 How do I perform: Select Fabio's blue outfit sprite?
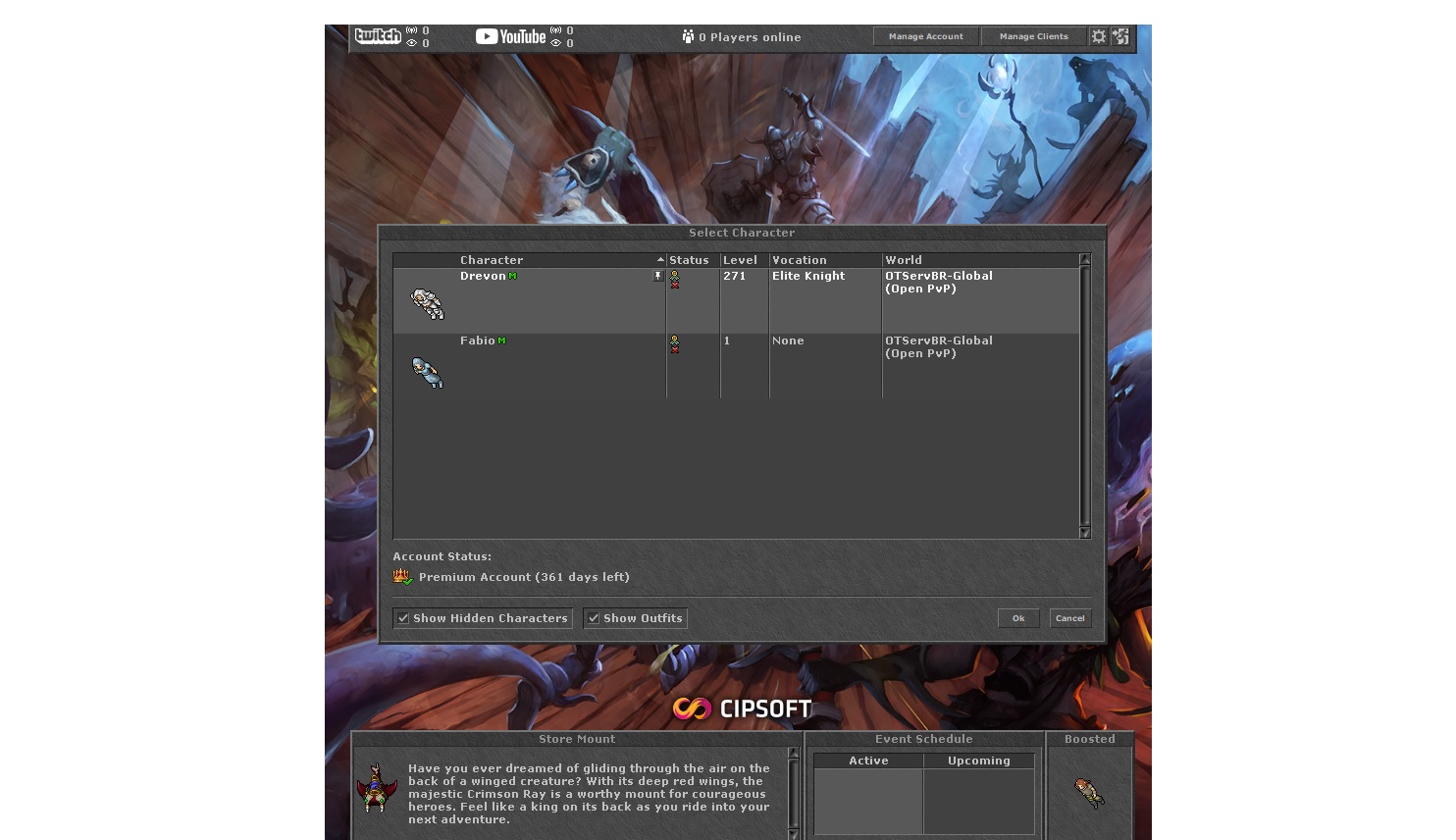[428, 372]
